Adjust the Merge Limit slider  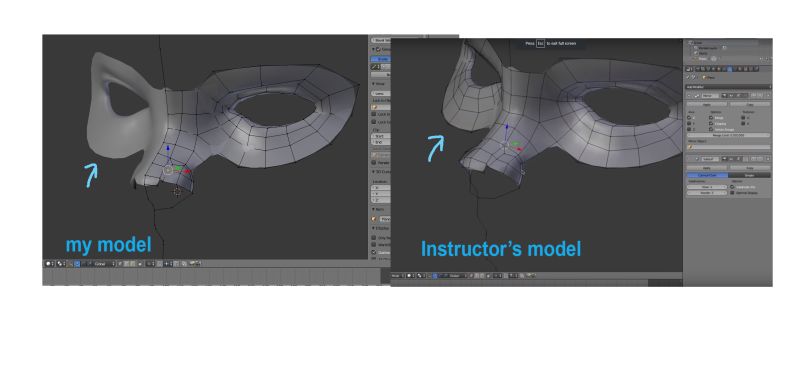[729, 135]
